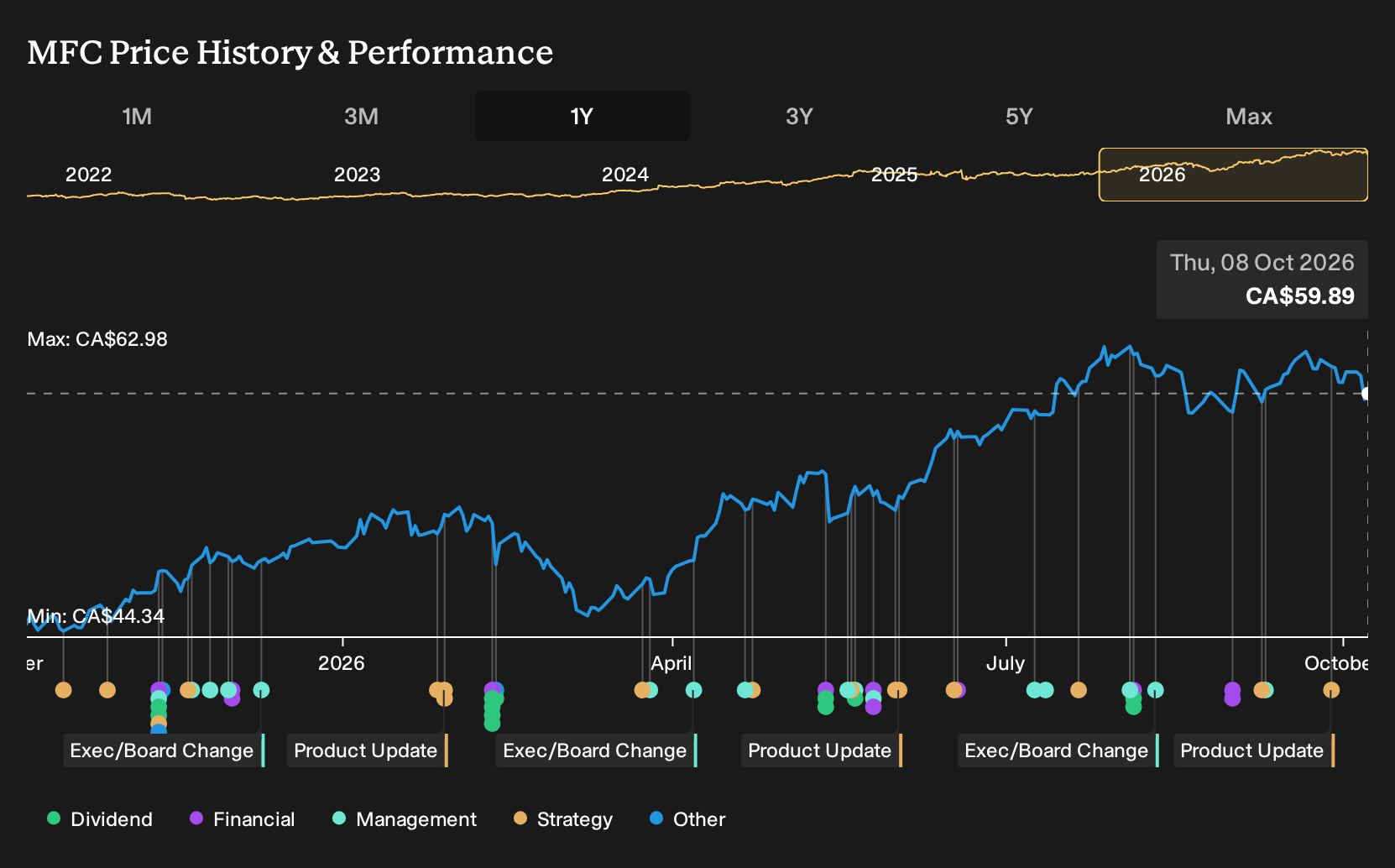This screenshot has width=1395, height=868.
Task: Select the active 1Y range tab
Action: (583, 116)
